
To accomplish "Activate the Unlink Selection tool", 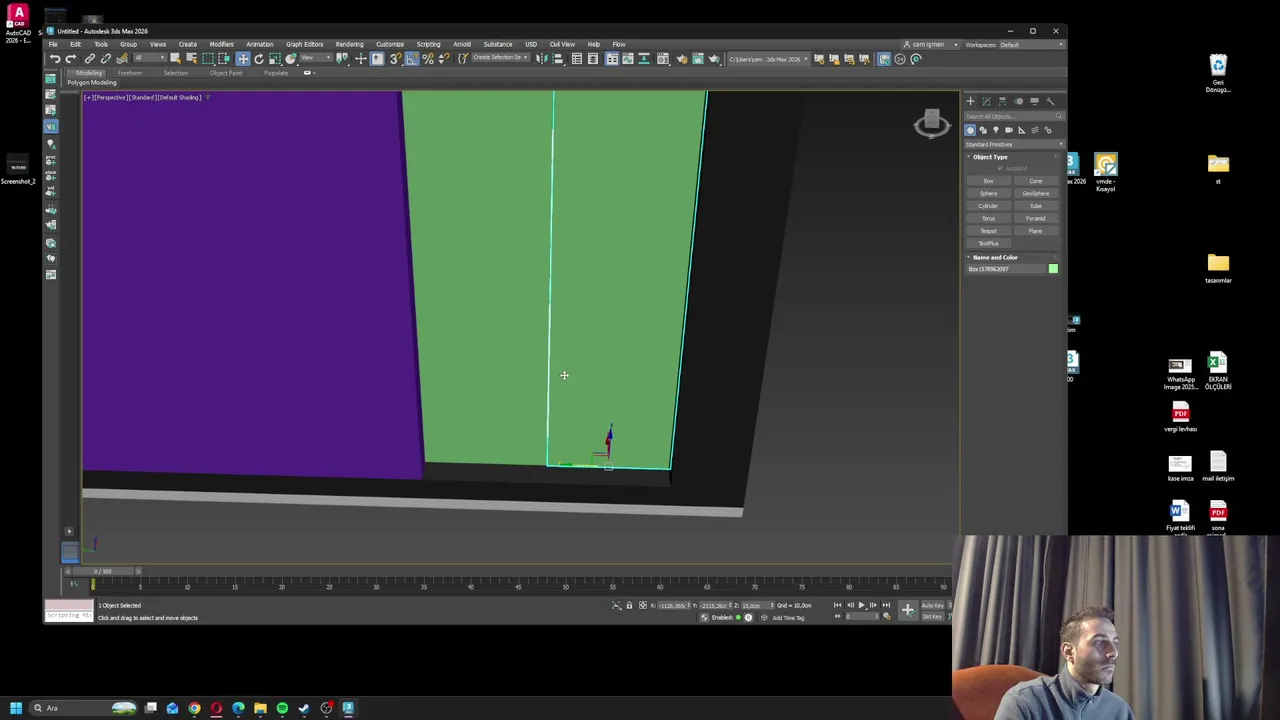I will point(105,58).
